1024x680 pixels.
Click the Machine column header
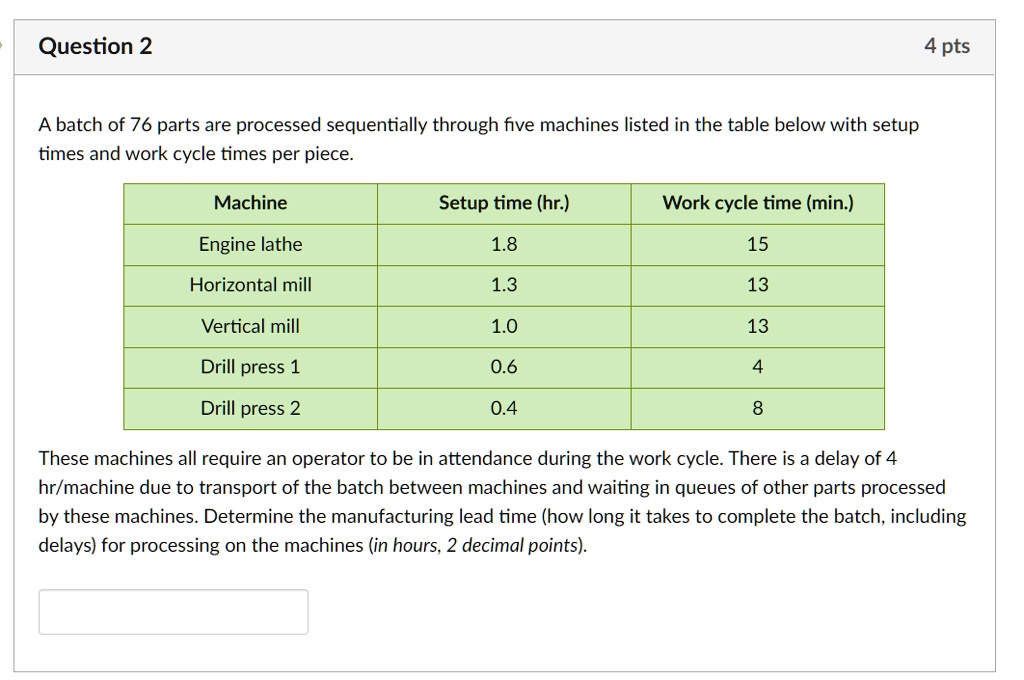[x=251, y=203]
